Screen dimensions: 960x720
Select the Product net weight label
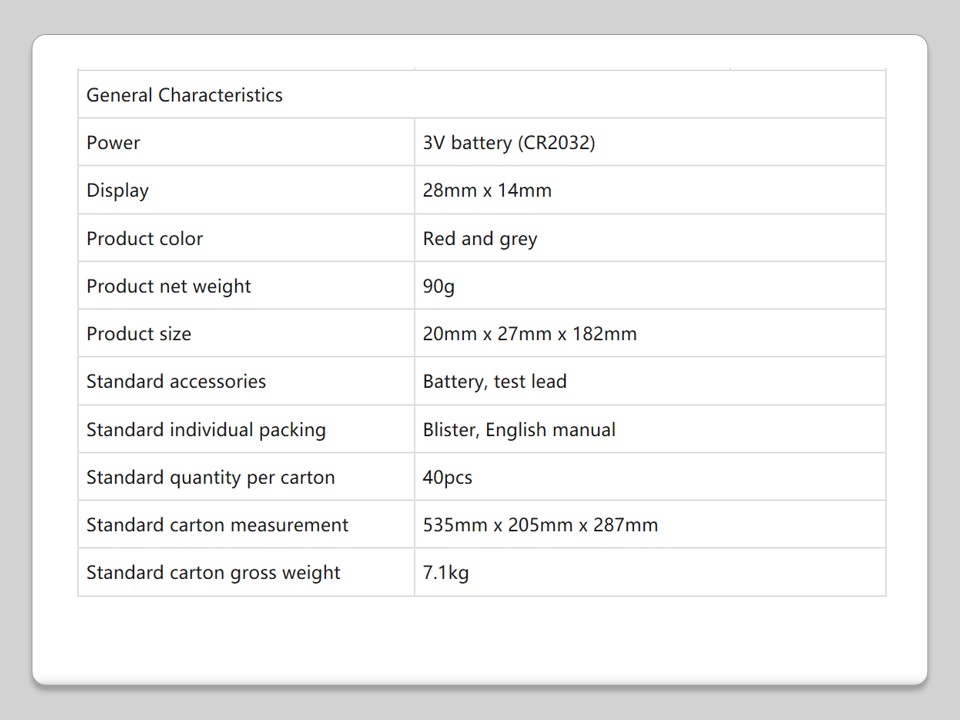pos(168,286)
